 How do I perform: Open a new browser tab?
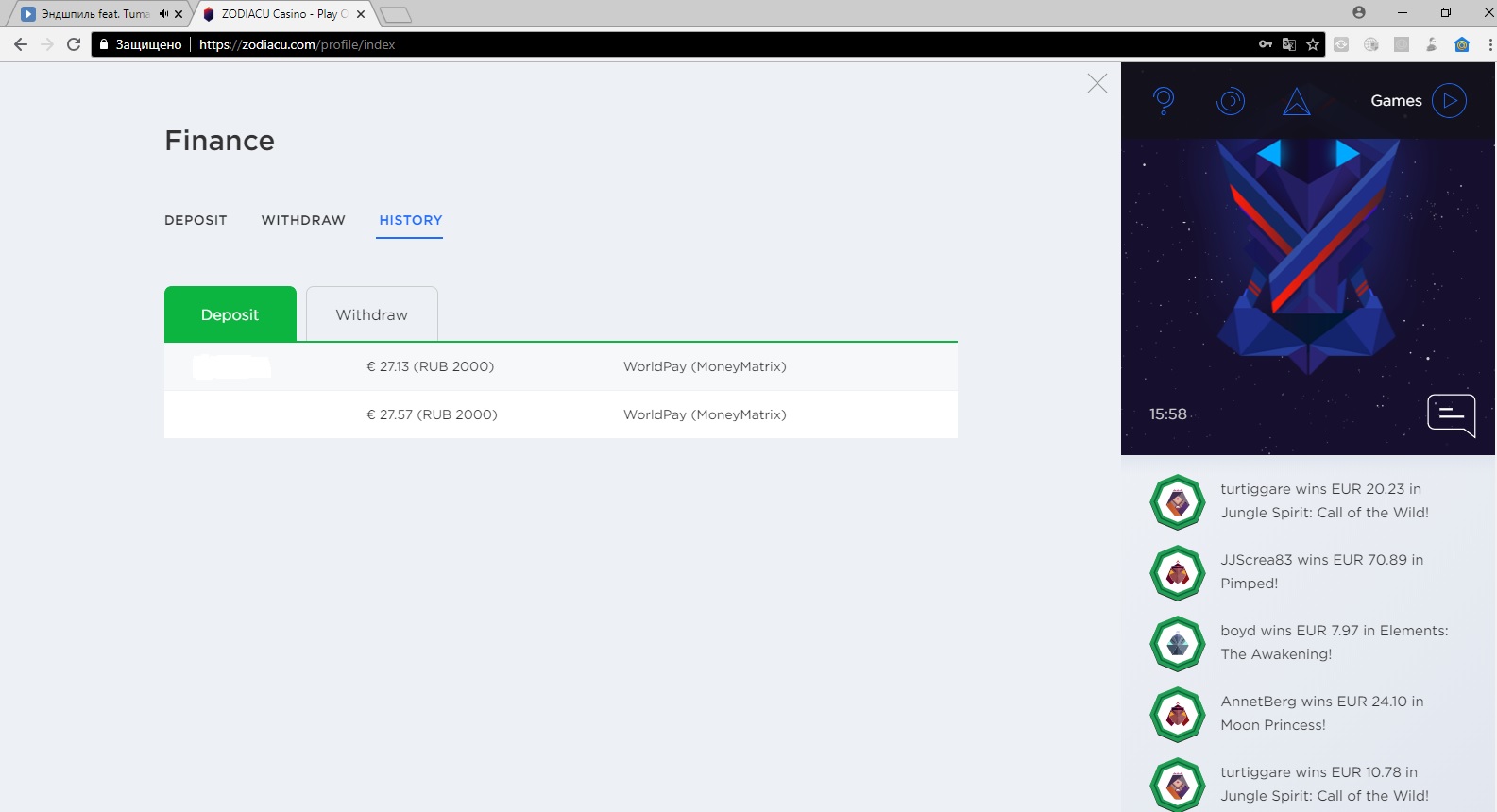coord(396,14)
